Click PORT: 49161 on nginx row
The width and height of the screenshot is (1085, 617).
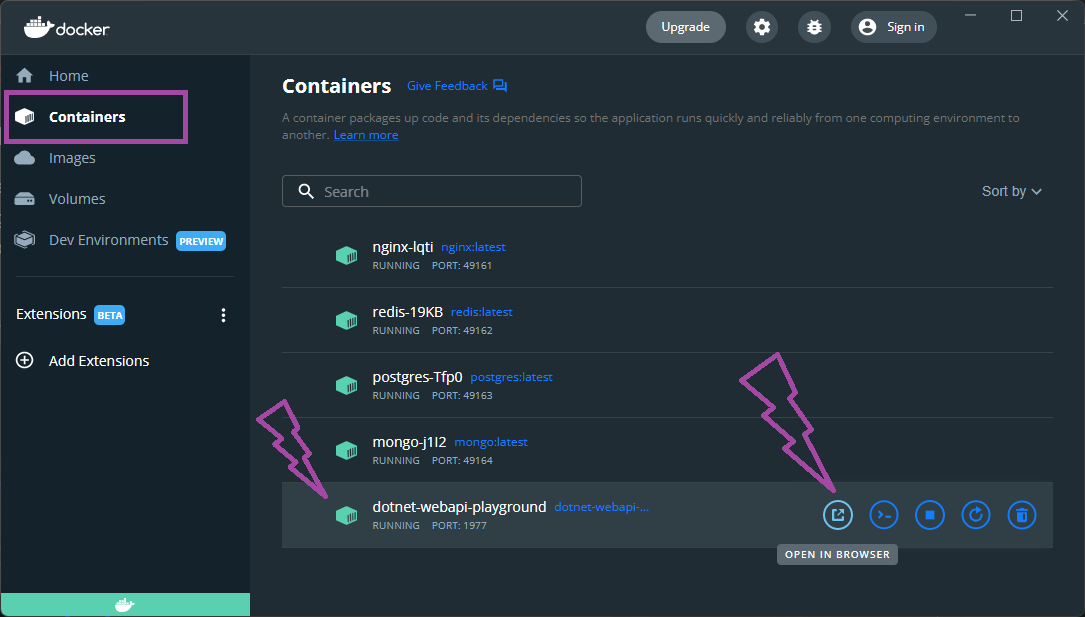(462, 266)
